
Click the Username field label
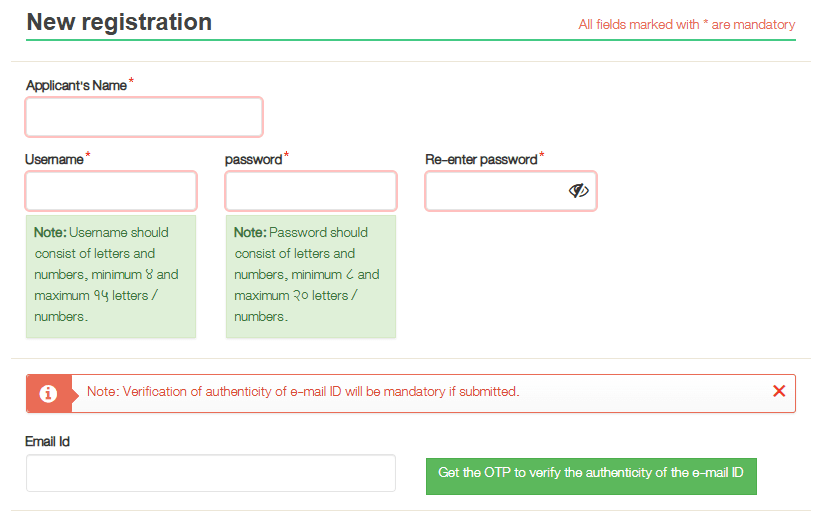click(54, 160)
